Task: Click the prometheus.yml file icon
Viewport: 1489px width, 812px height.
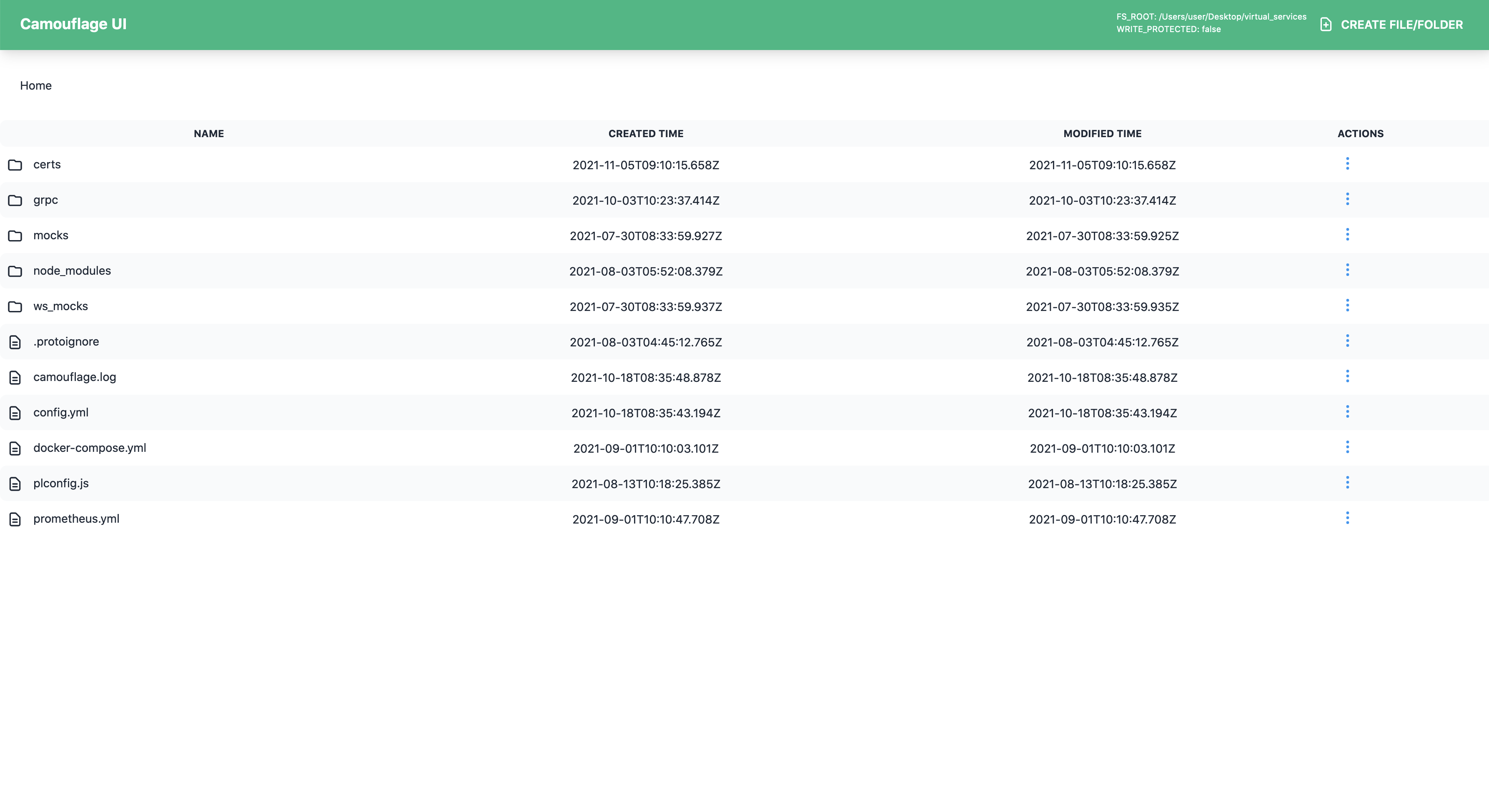Action: [15, 519]
